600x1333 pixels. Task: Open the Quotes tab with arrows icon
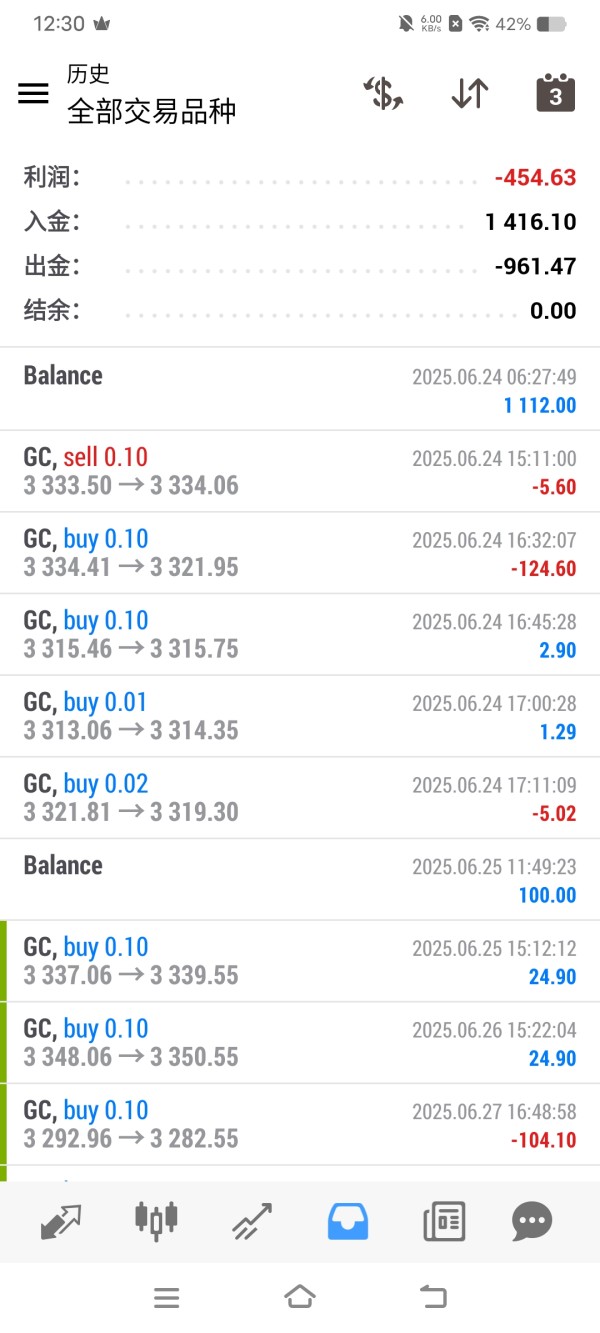pos(61,1220)
